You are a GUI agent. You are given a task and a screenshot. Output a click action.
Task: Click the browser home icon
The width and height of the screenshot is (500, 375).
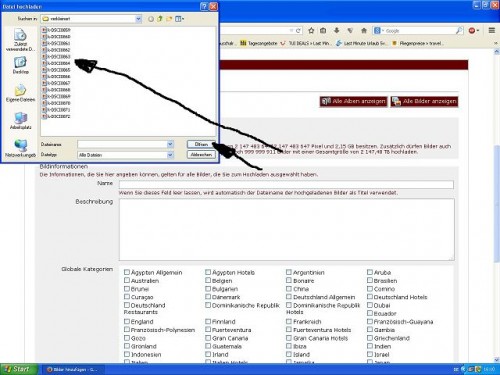[364, 31]
